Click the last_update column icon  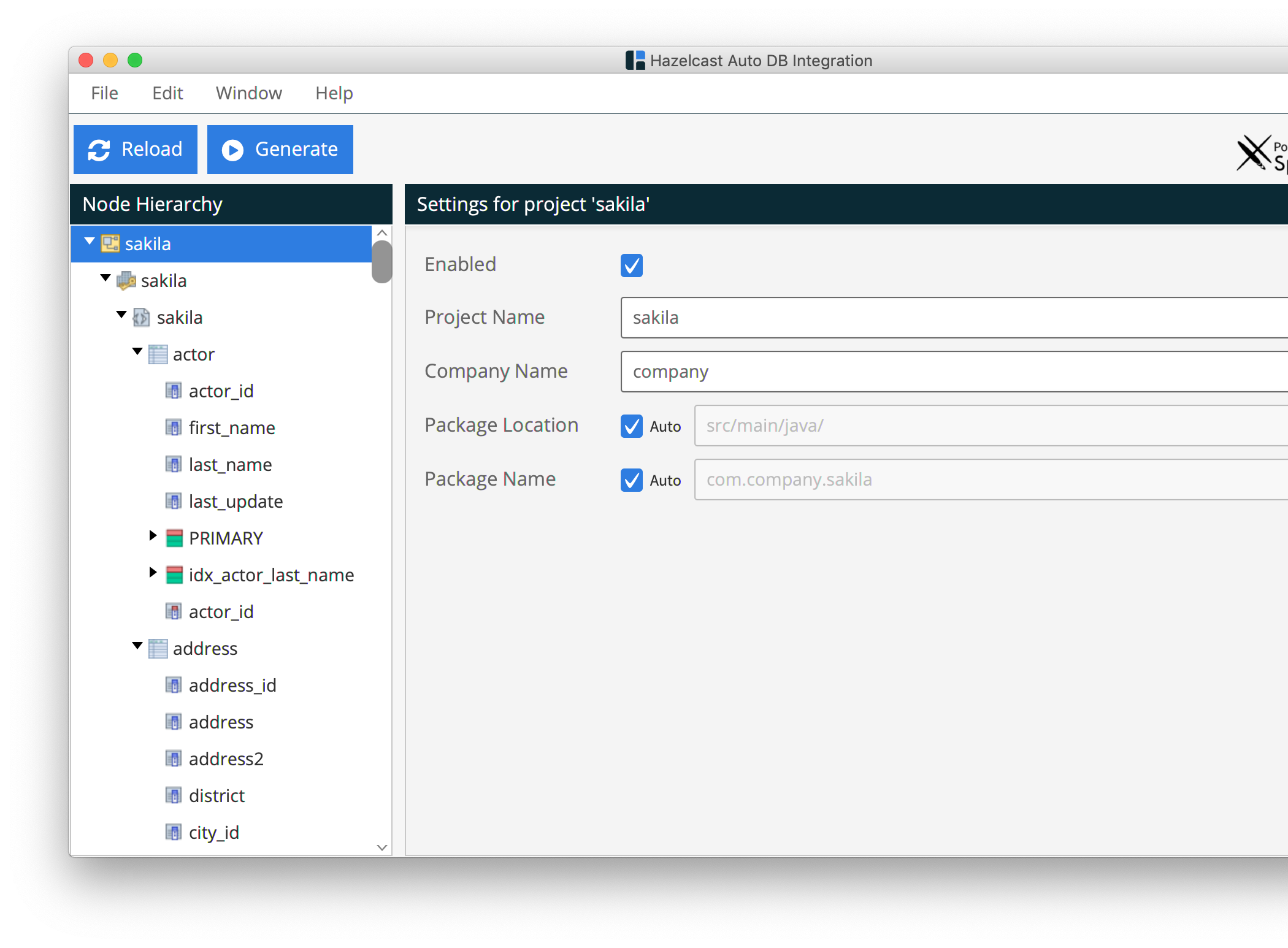tap(174, 501)
